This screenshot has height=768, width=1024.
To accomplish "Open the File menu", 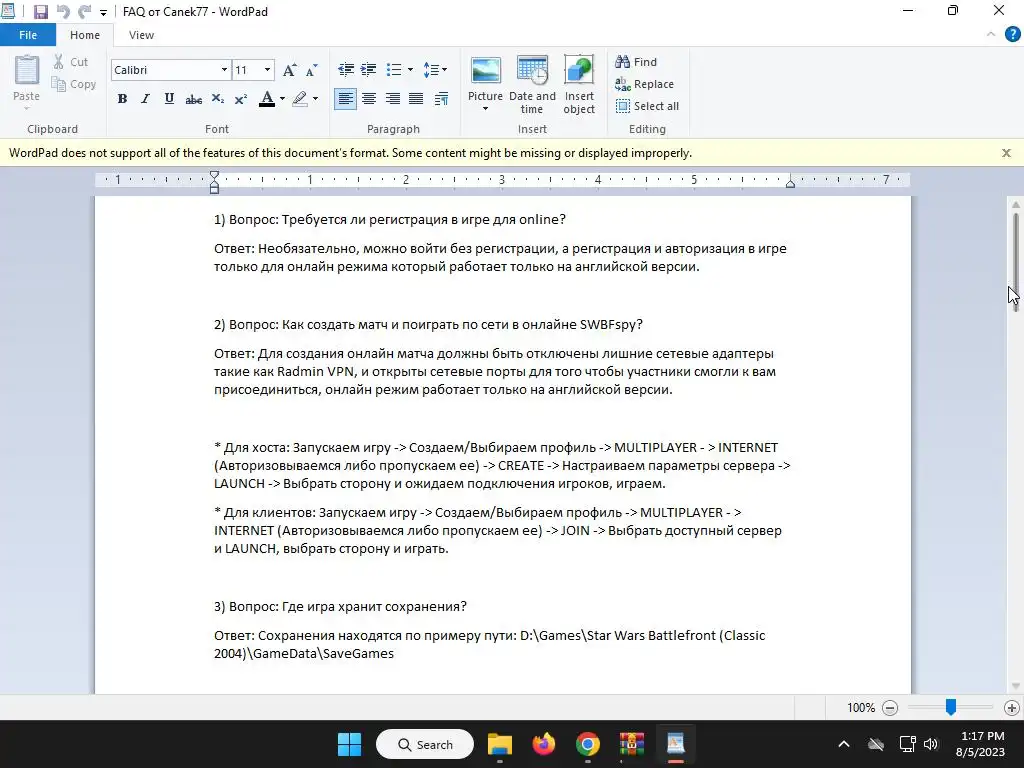I will pyautogui.click(x=28, y=35).
